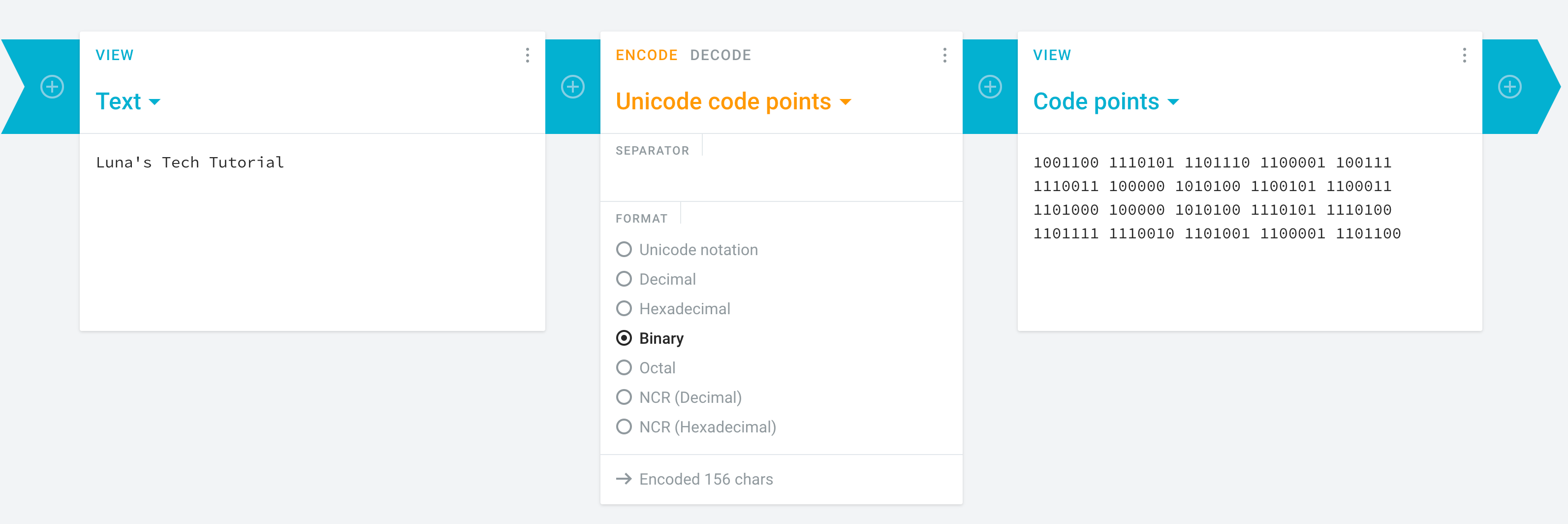
Task: Select the Octal format option
Action: pos(624,367)
